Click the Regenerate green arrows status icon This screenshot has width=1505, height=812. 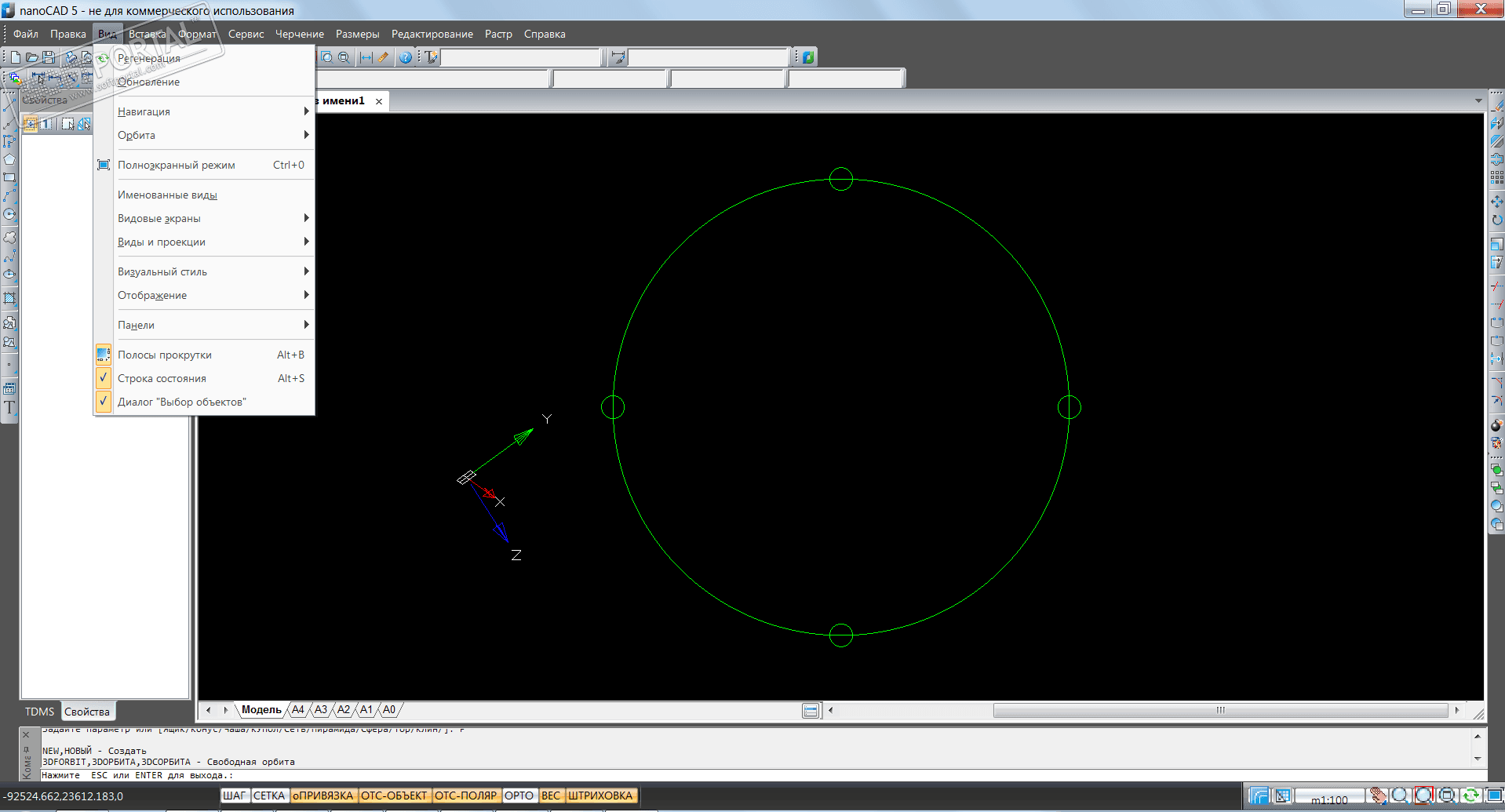[x=1470, y=796]
